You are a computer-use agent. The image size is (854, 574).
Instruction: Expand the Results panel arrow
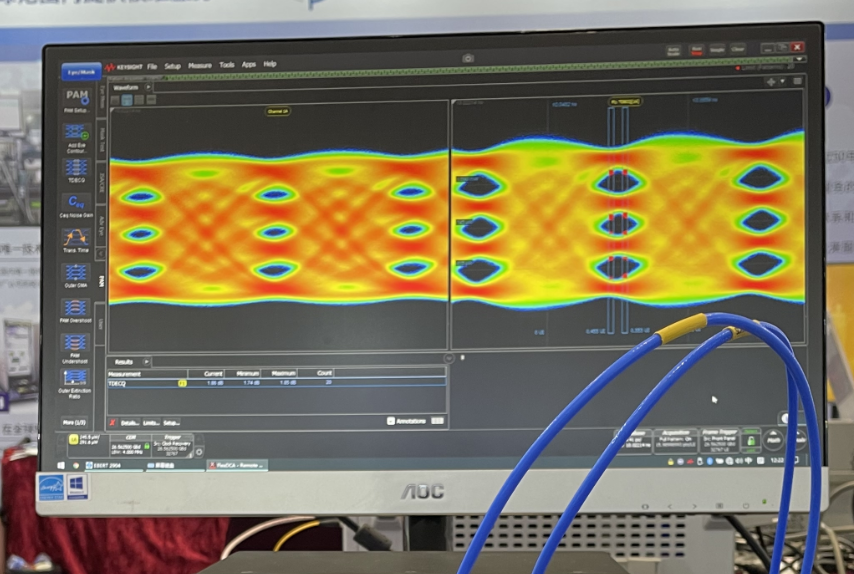tap(147, 361)
